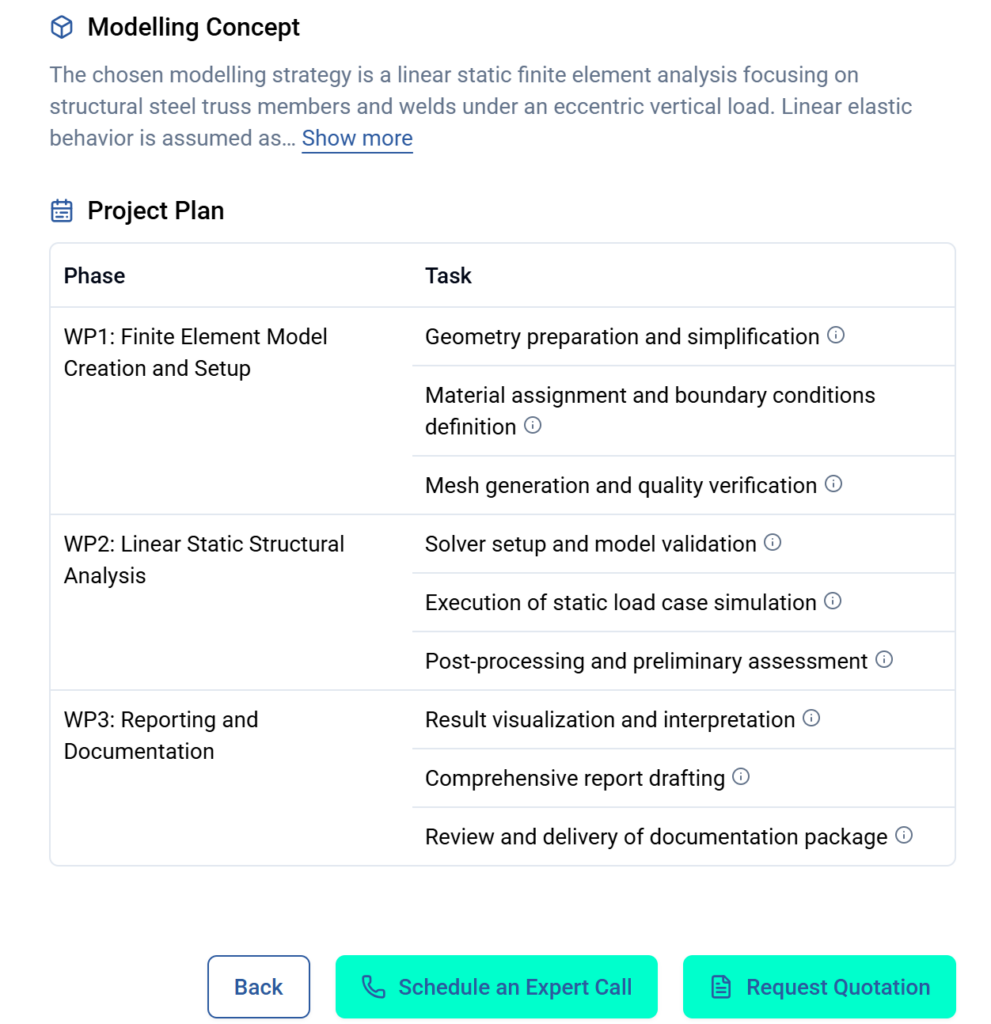Click info icon next to Solver setup and model validation
This screenshot has width=991, height=1024.
click(773, 543)
